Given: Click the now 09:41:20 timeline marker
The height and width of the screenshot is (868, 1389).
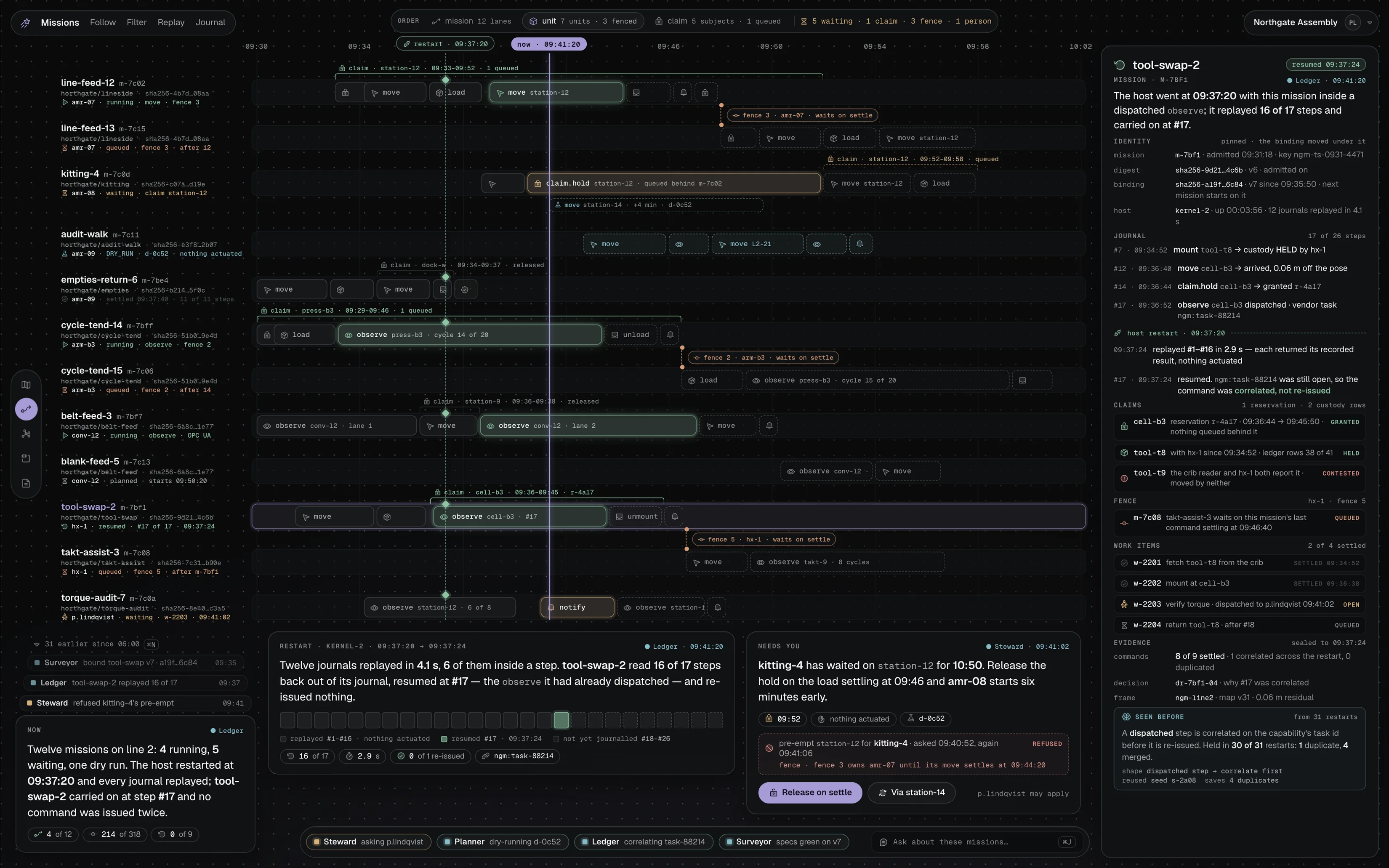Looking at the screenshot, I should pyautogui.click(x=549, y=44).
